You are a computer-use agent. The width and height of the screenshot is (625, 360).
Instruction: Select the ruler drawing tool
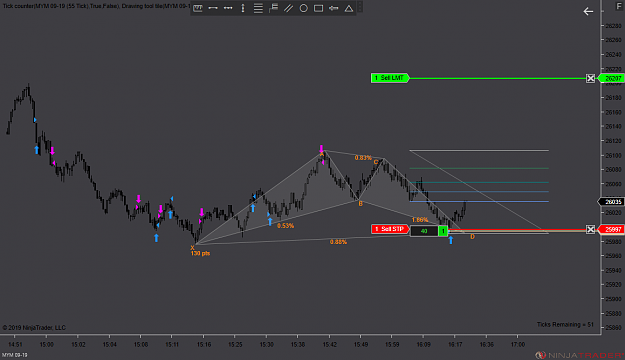coord(198,8)
